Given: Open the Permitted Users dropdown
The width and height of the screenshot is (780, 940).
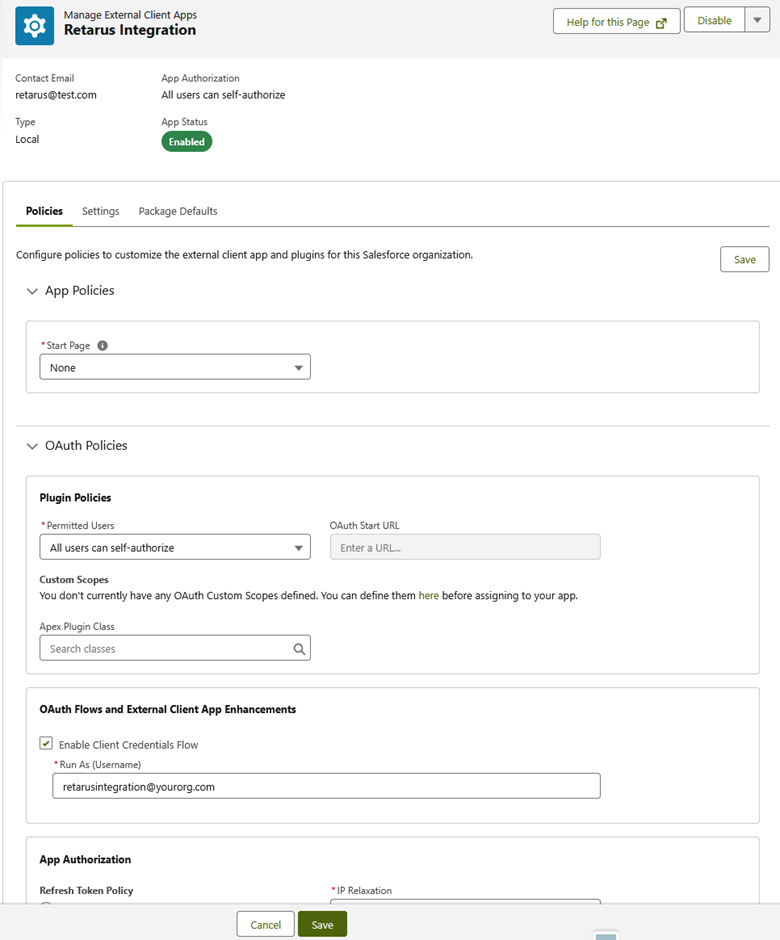Looking at the screenshot, I should (175, 548).
